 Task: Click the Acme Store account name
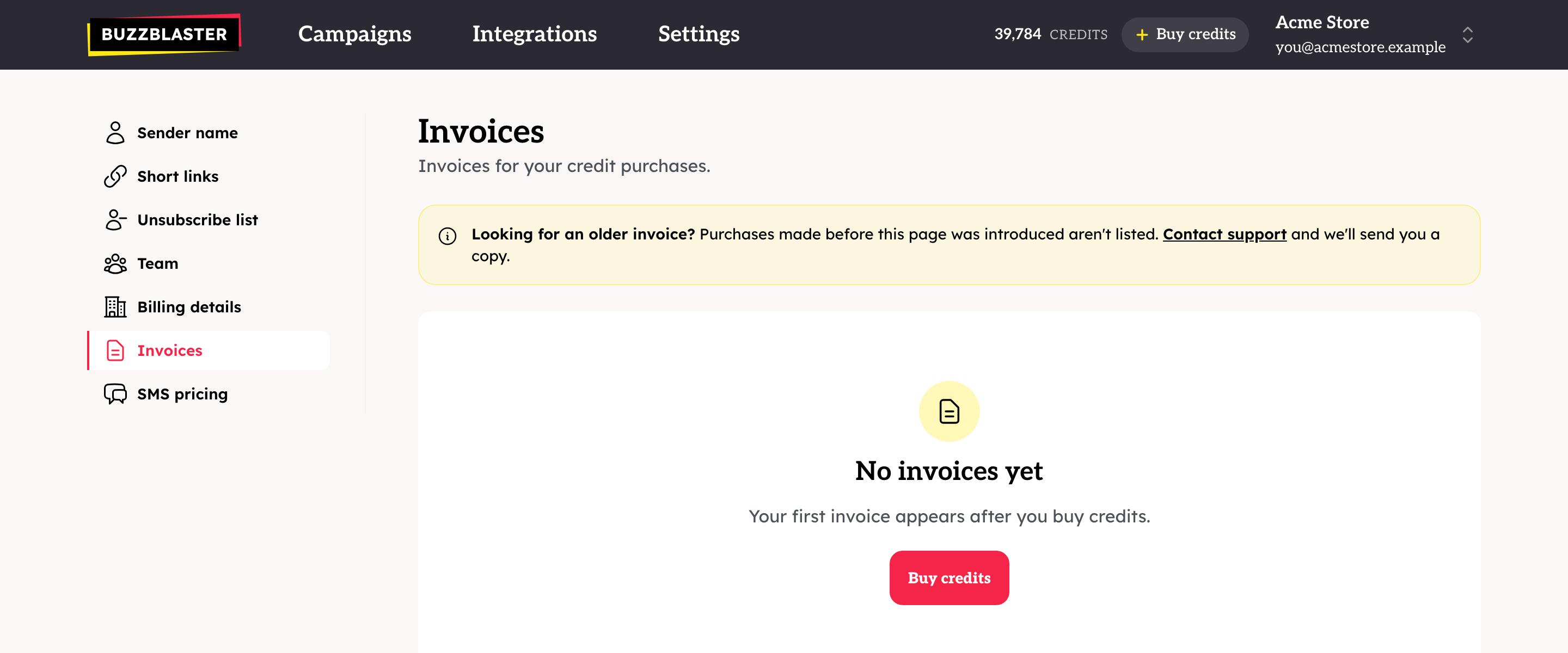tap(1322, 22)
